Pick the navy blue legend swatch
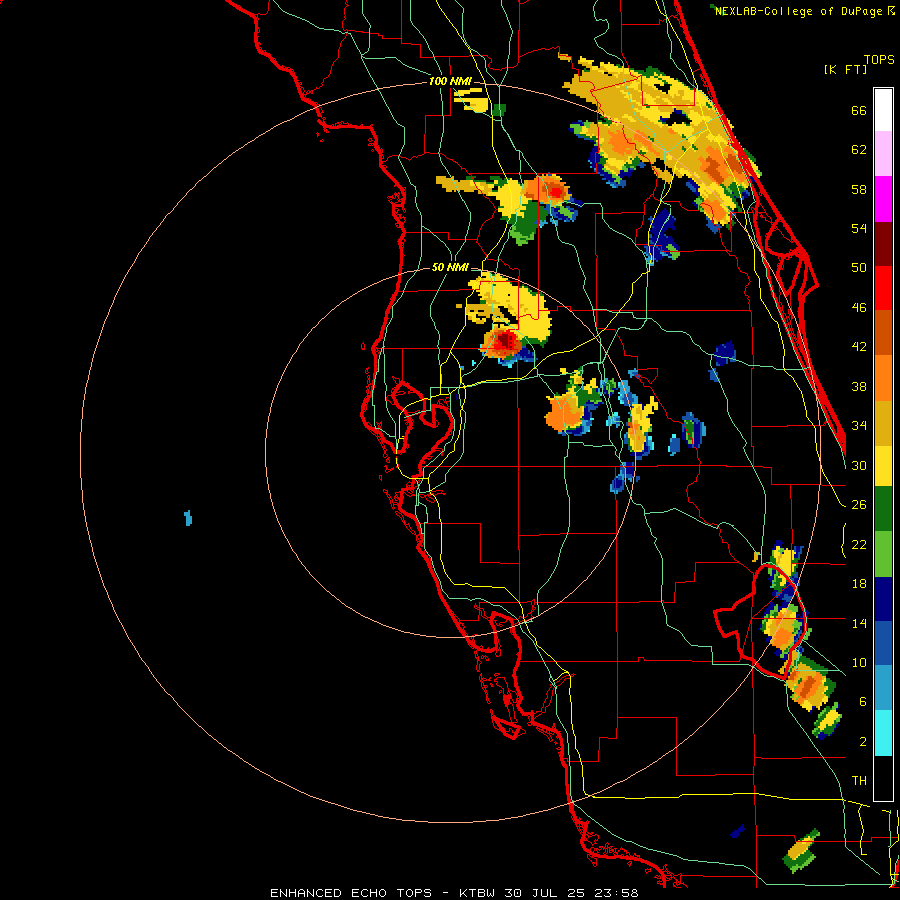This screenshot has height=900, width=900. pyautogui.click(x=883, y=599)
